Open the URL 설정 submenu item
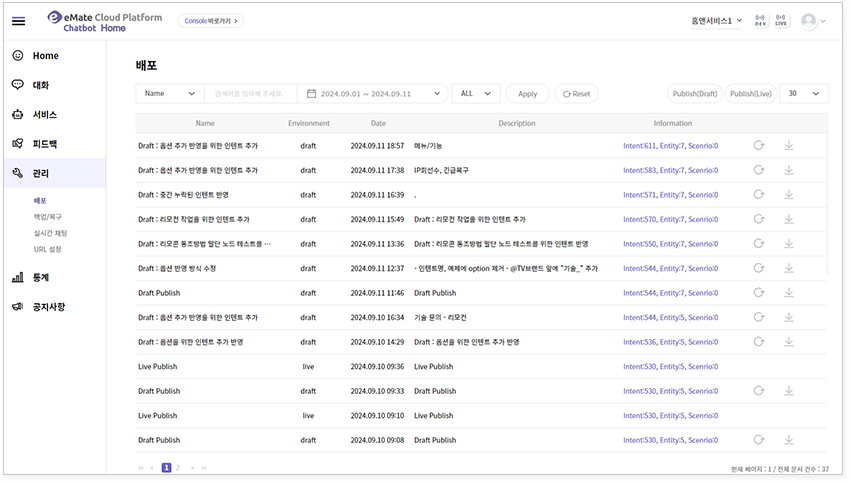Image resolution: width=850 pixels, height=483 pixels. click(x=47, y=249)
